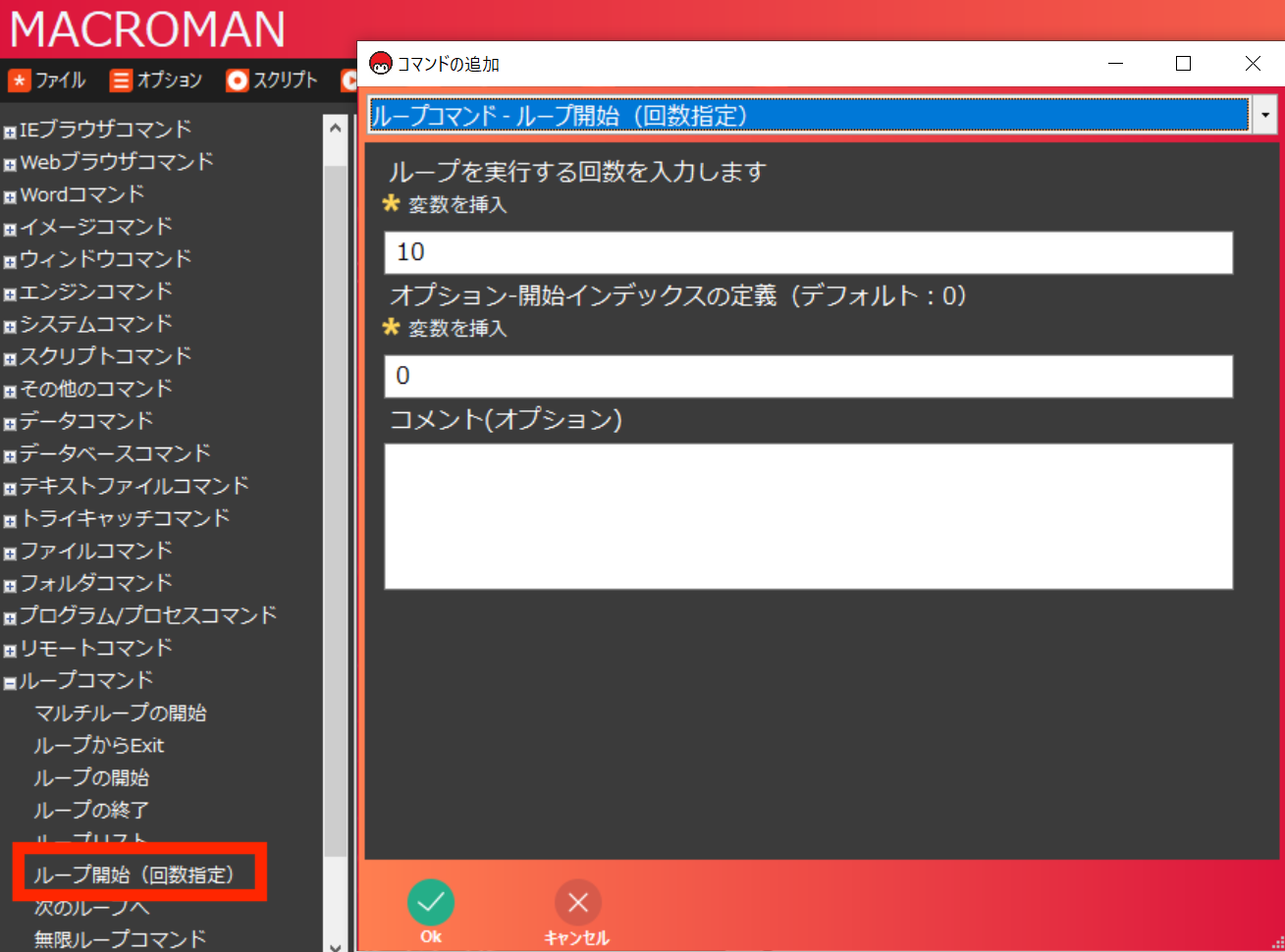
Task: Select 無限ループコマンド command
Action: click(x=121, y=939)
